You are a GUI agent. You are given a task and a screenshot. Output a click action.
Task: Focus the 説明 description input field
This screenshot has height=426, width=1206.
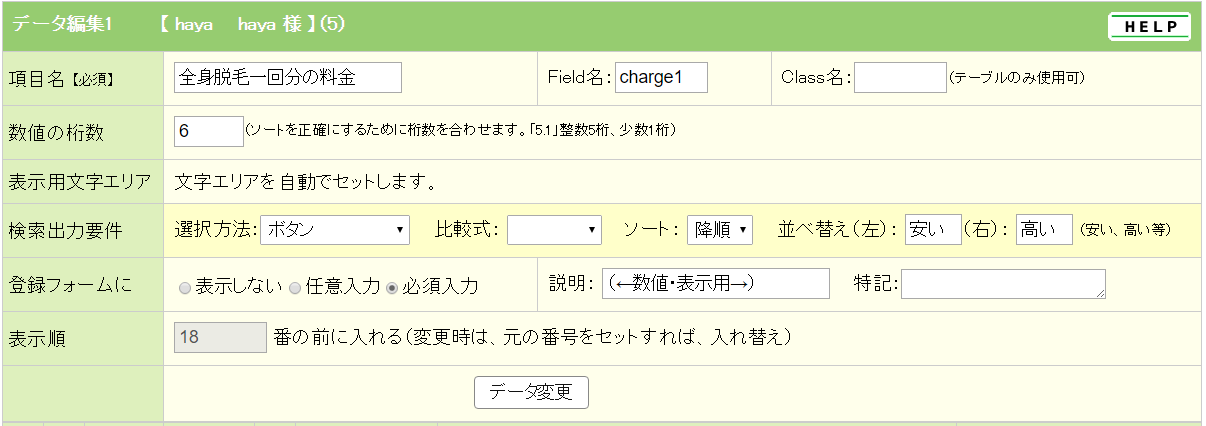[714, 284]
